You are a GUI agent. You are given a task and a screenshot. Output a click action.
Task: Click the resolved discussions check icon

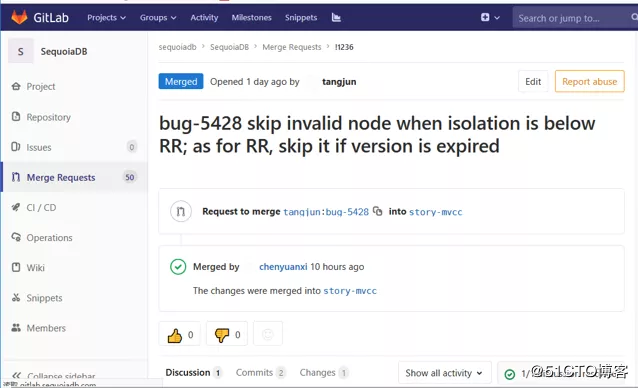point(509,374)
